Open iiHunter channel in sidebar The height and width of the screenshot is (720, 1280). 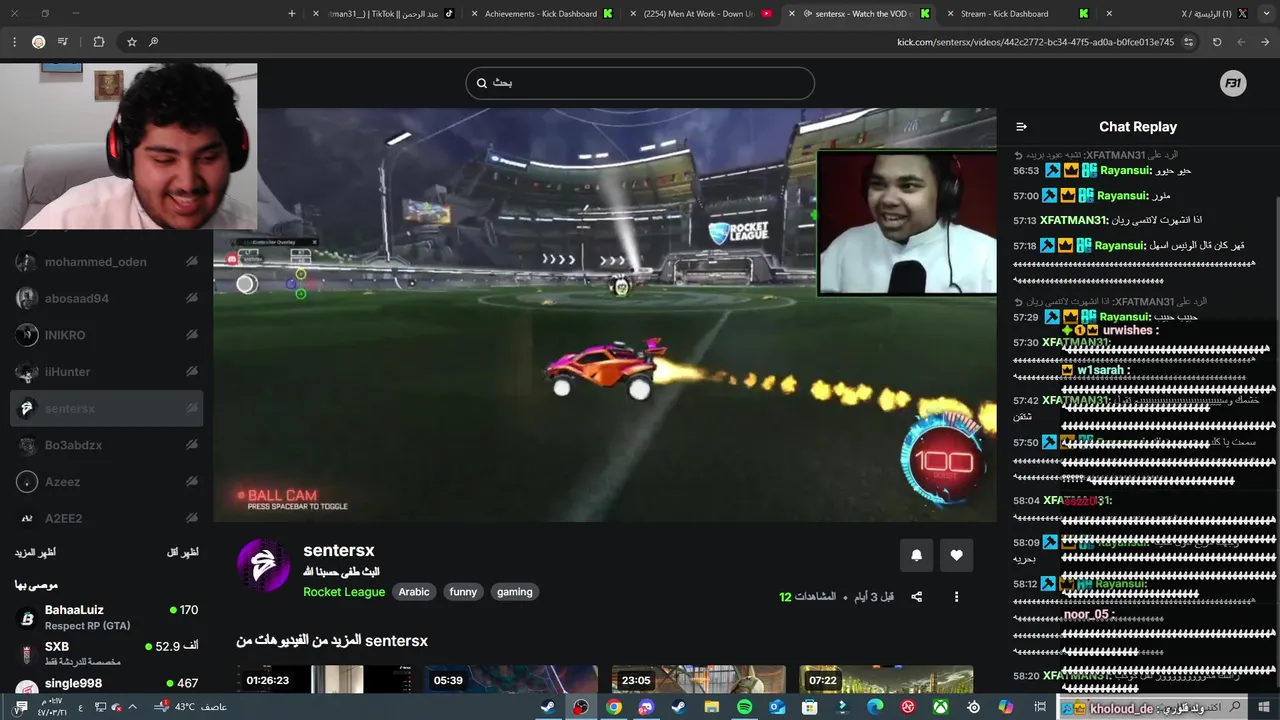pyautogui.click(x=106, y=372)
